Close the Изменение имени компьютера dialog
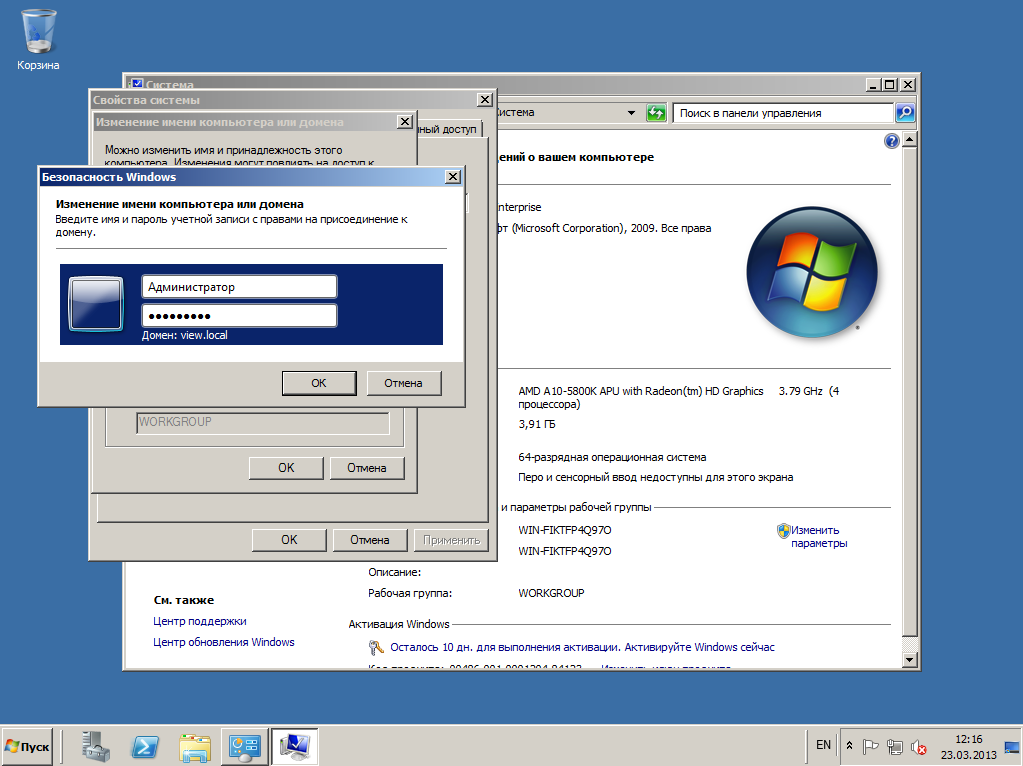Image resolution: width=1023 pixels, height=766 pixels. click(405, 122)
